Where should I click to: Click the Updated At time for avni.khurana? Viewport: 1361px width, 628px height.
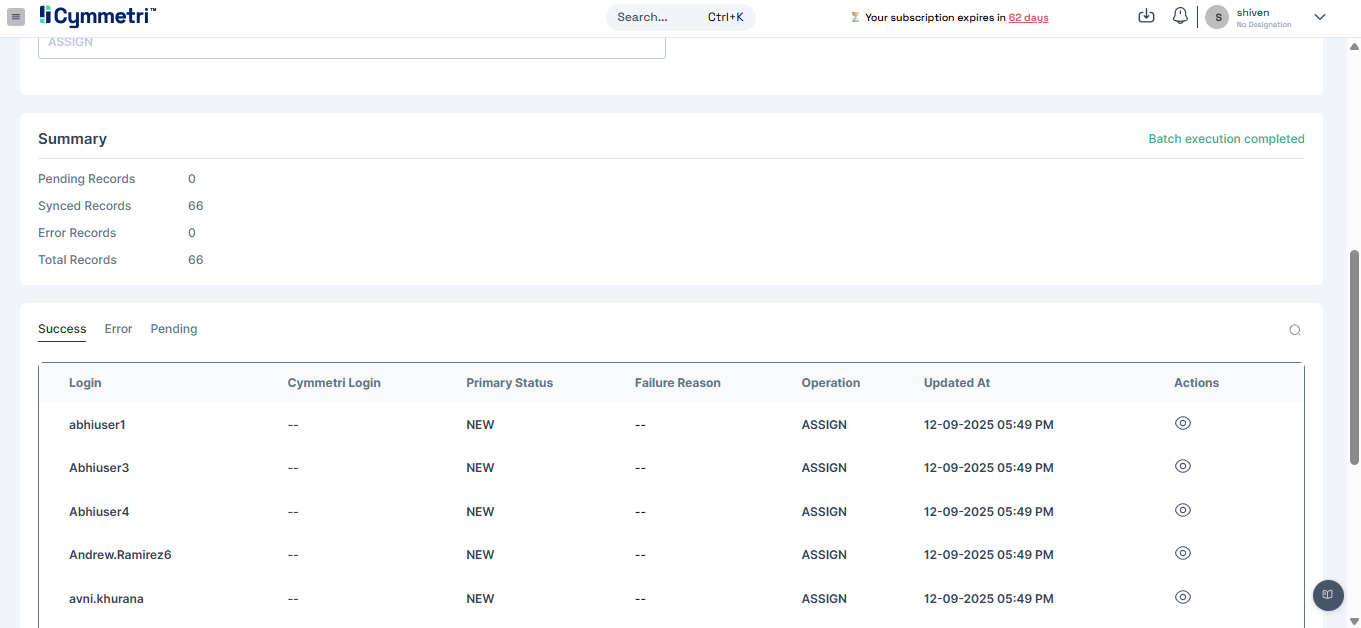pyautogui.click(x=989, y=599)
